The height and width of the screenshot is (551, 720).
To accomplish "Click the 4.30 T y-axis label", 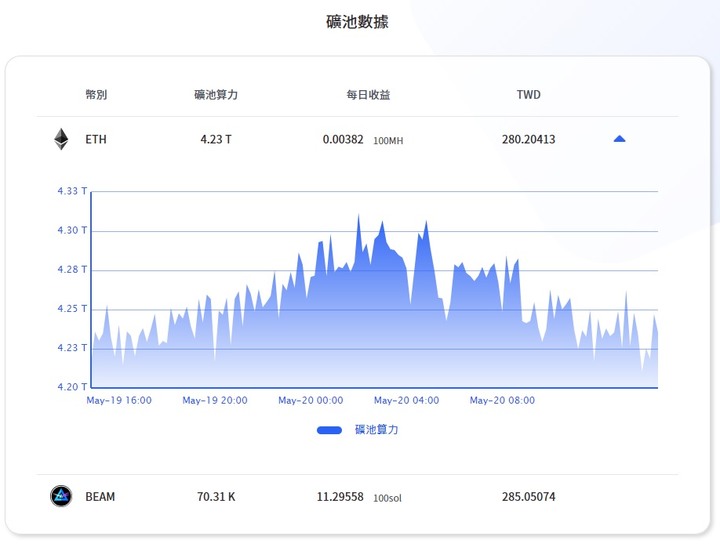I will click(72, 230).
